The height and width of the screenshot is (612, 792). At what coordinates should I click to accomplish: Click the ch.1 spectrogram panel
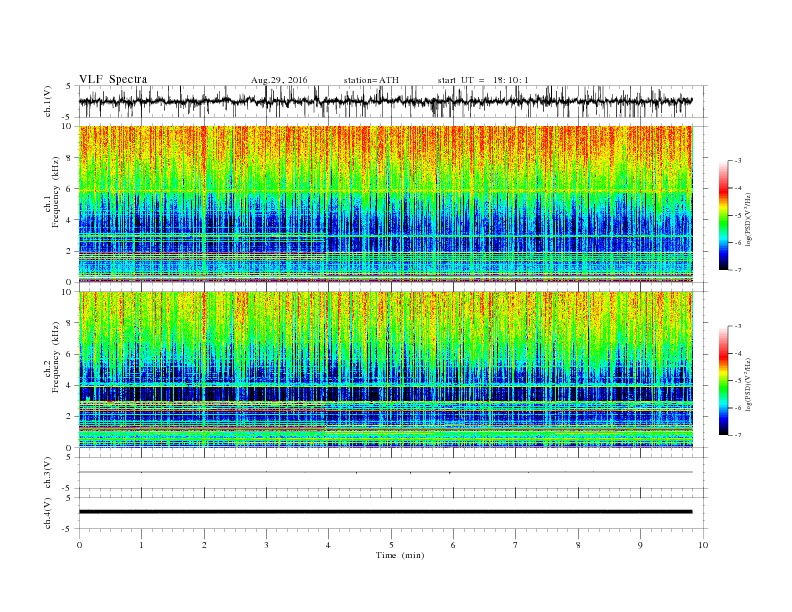tap(386, 204)
